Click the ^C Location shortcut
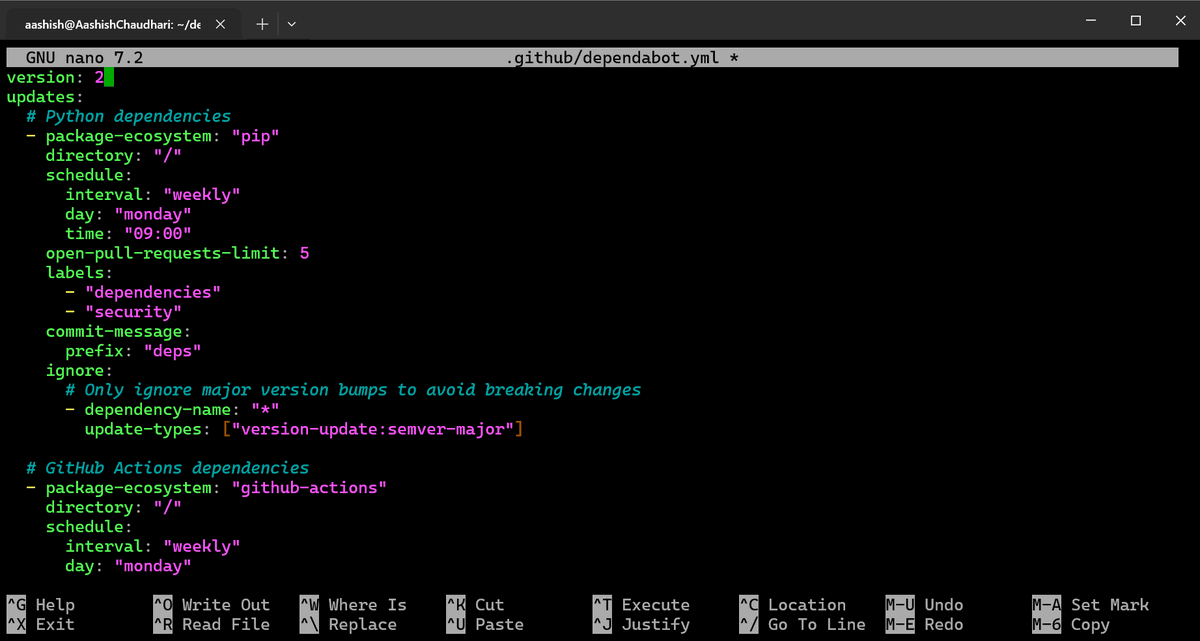This screenshot has width=1200, height=641. [793, 605]
